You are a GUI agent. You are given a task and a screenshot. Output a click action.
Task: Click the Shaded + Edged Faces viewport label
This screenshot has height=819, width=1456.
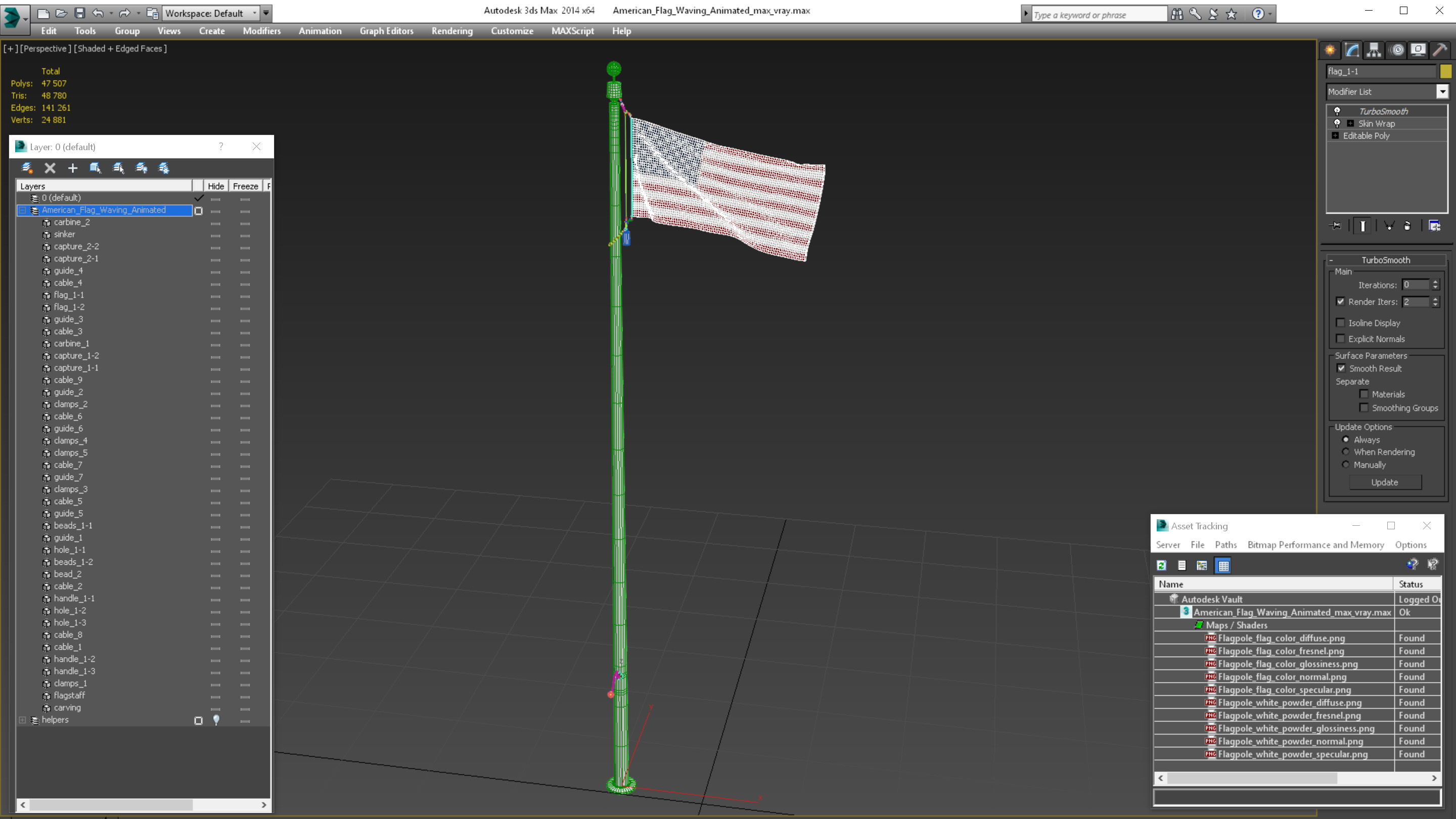pos(120,49)
